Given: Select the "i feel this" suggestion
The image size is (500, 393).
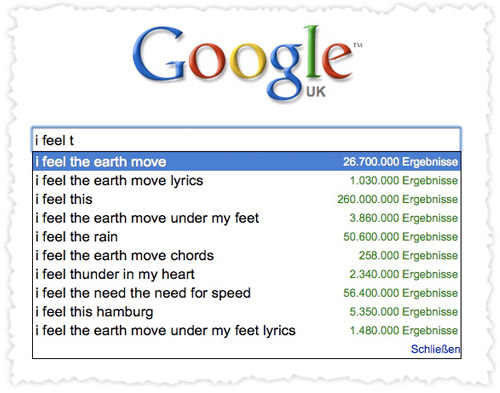Looking at the screenshot, I should point(247,199).
